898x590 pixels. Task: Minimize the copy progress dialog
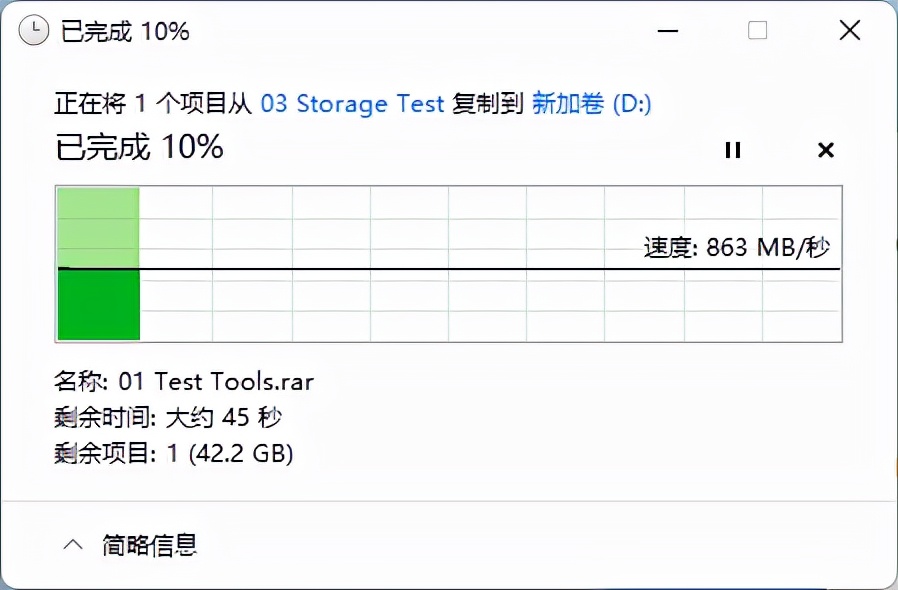(666, 30)
